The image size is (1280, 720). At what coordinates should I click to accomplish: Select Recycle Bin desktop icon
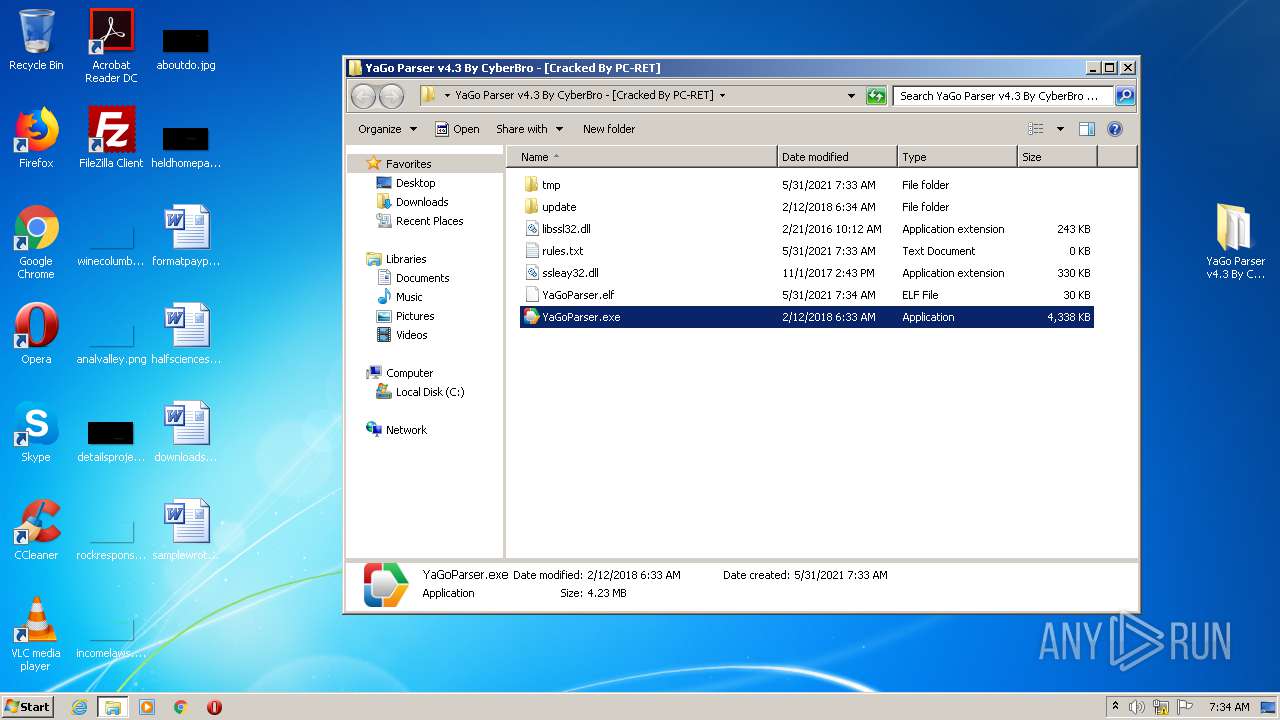(x=36, y=40)
